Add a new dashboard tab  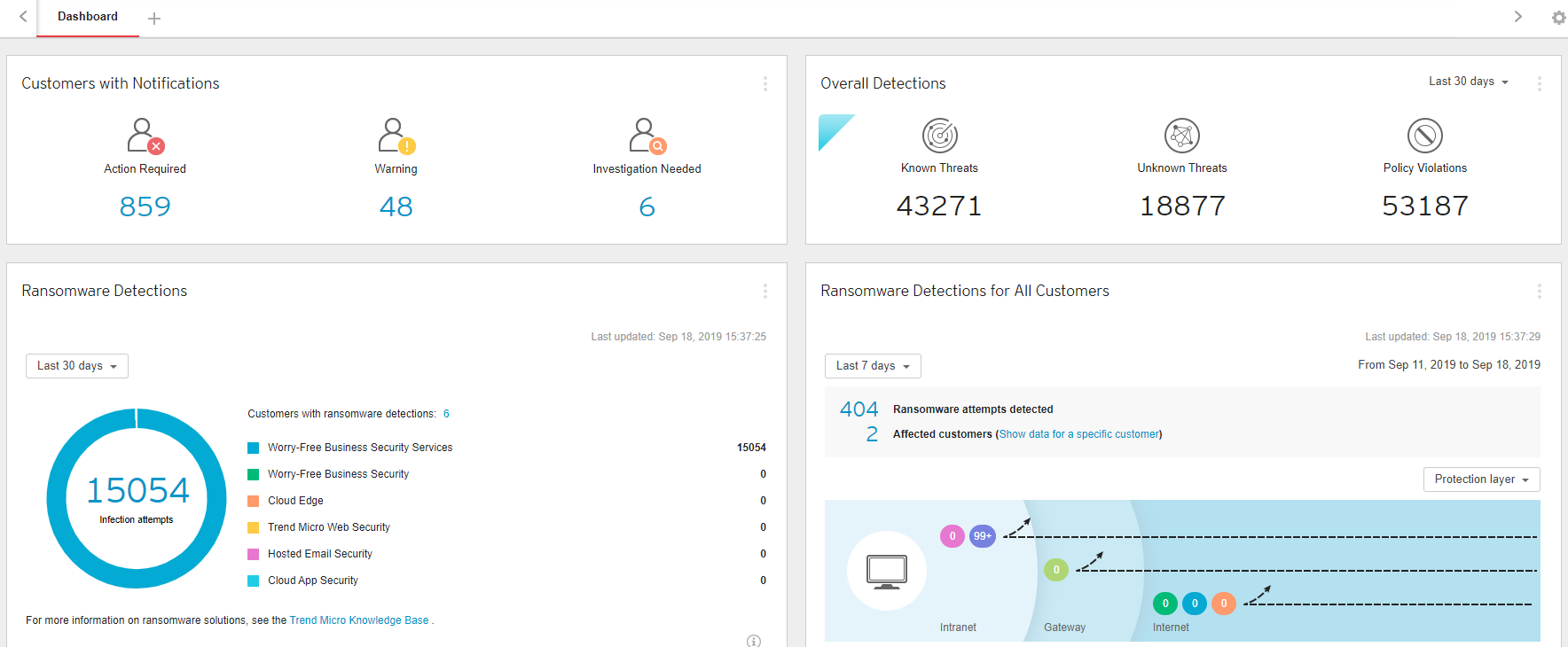point(154,19)
